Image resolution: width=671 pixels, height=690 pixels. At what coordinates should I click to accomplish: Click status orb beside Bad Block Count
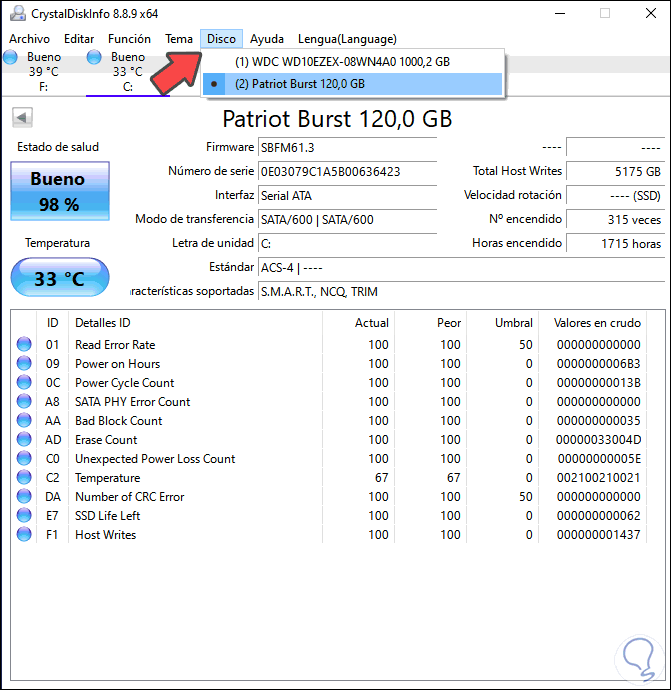pyautogui.click(x=24, y=420)
